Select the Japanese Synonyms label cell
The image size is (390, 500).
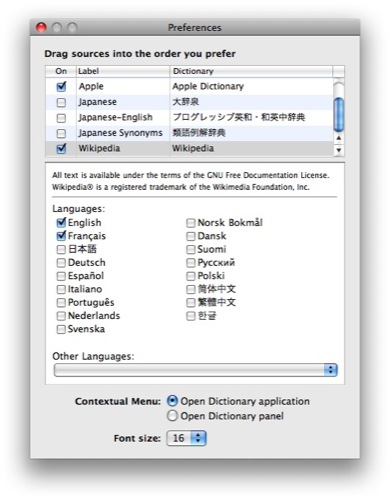click(x=123, y=133)
